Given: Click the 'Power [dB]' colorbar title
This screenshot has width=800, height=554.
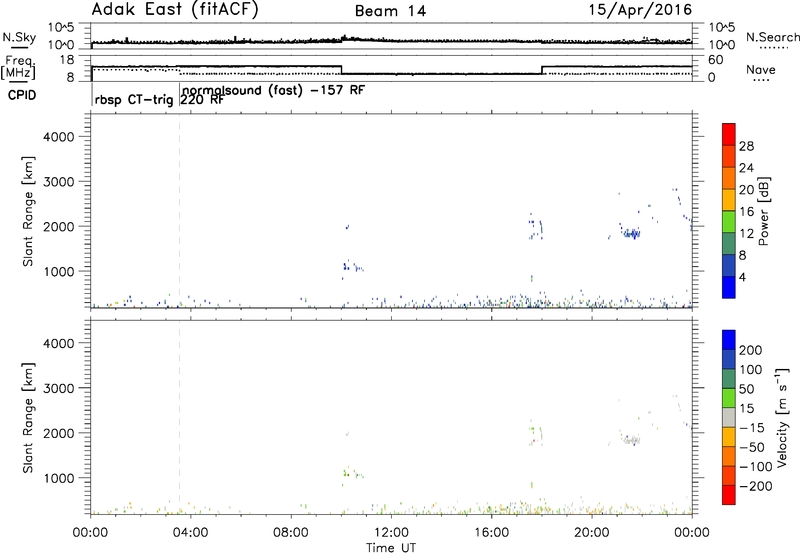Looking at the screenshot, I should tap(763, 211).
